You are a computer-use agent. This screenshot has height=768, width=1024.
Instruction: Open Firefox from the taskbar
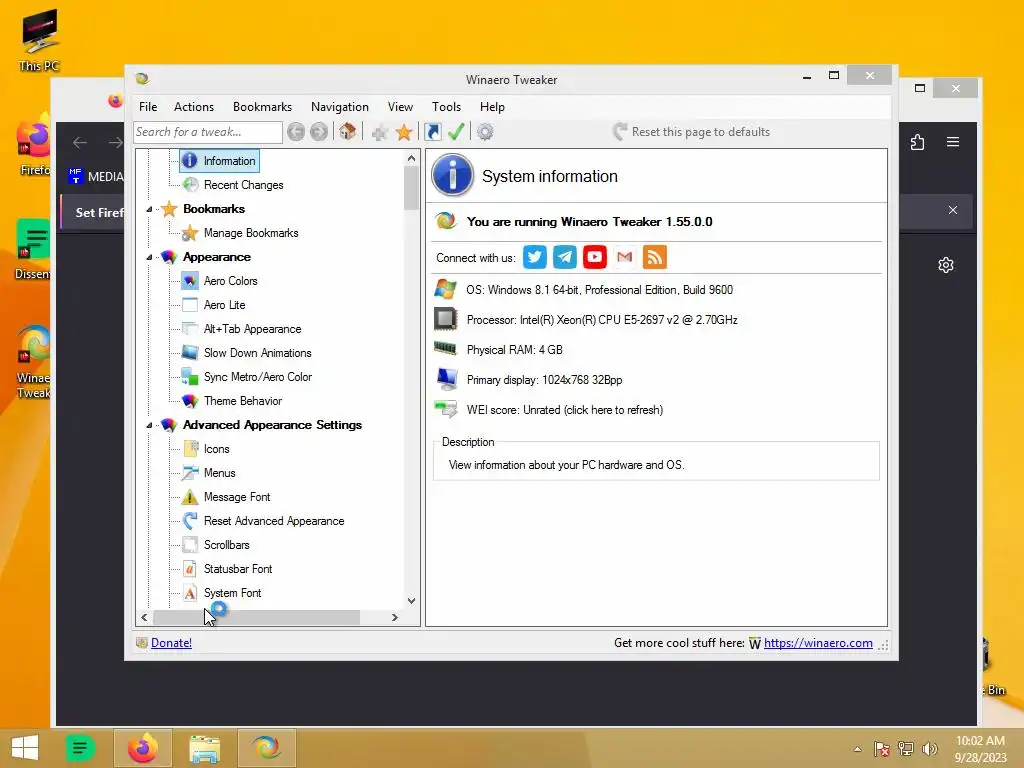143,748
